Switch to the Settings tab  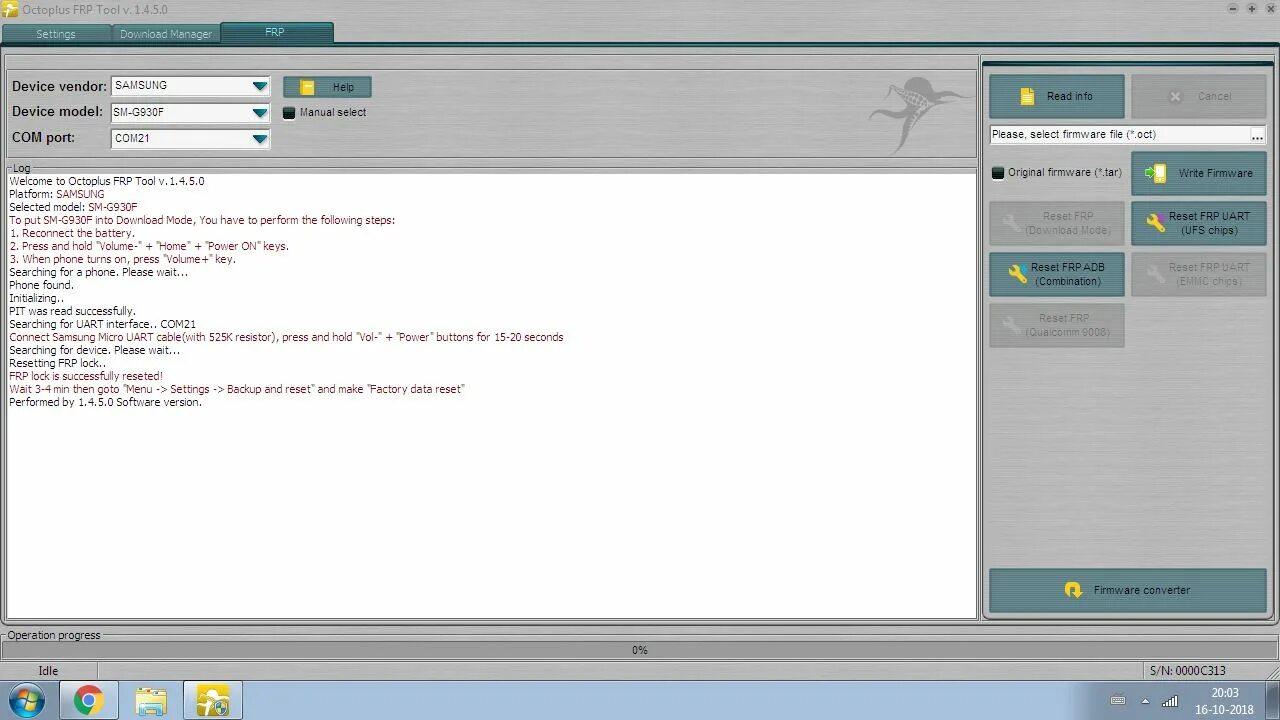pyautogui.click(x=56, y=34)
